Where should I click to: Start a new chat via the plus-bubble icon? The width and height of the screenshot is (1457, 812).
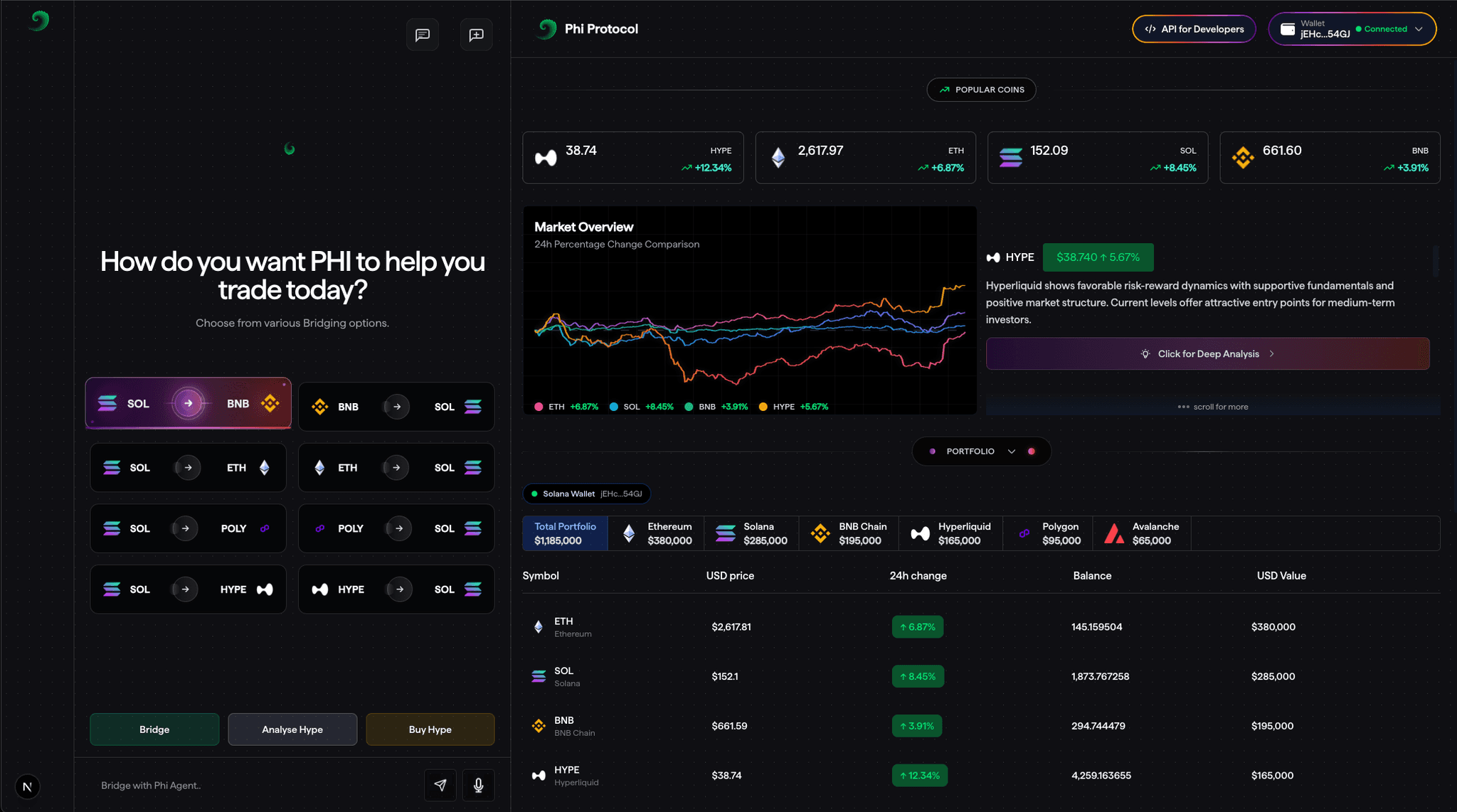click(476, 34)
